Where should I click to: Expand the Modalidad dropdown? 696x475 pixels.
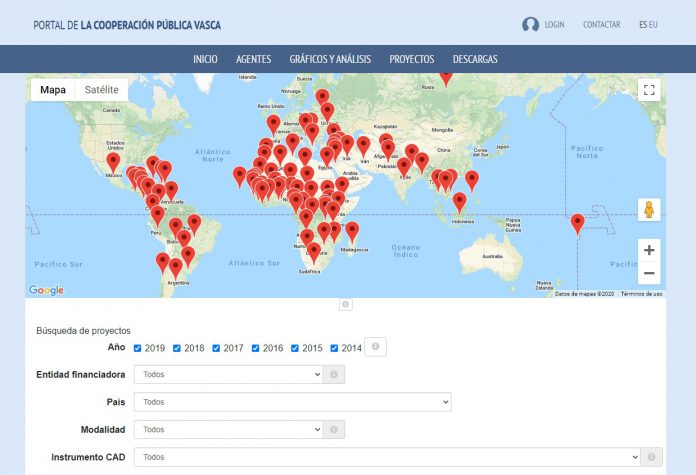pyautogui.click(x=229, y=429)
